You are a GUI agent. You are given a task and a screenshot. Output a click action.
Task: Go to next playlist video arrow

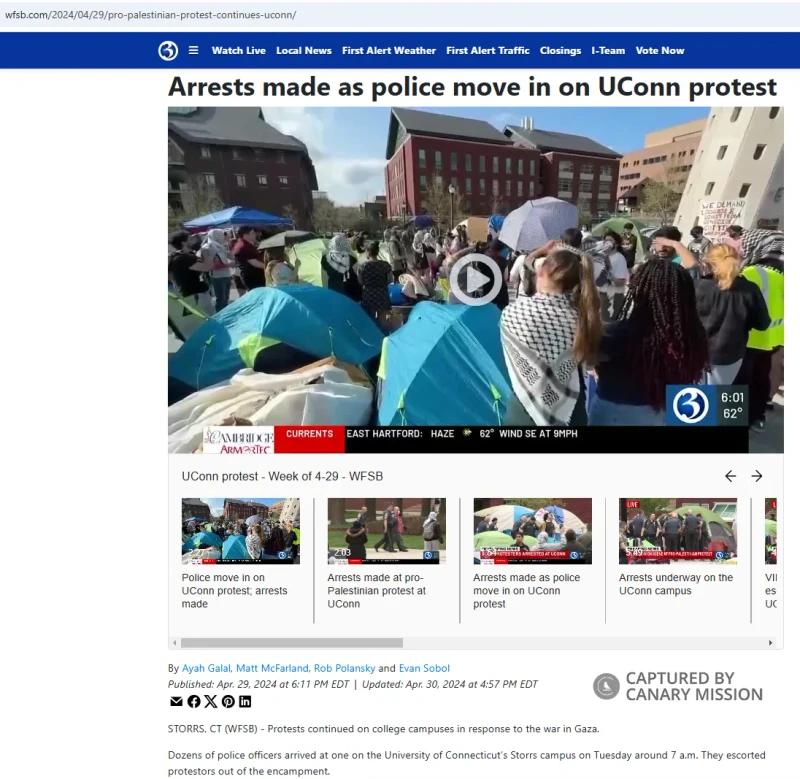(757, 476)
